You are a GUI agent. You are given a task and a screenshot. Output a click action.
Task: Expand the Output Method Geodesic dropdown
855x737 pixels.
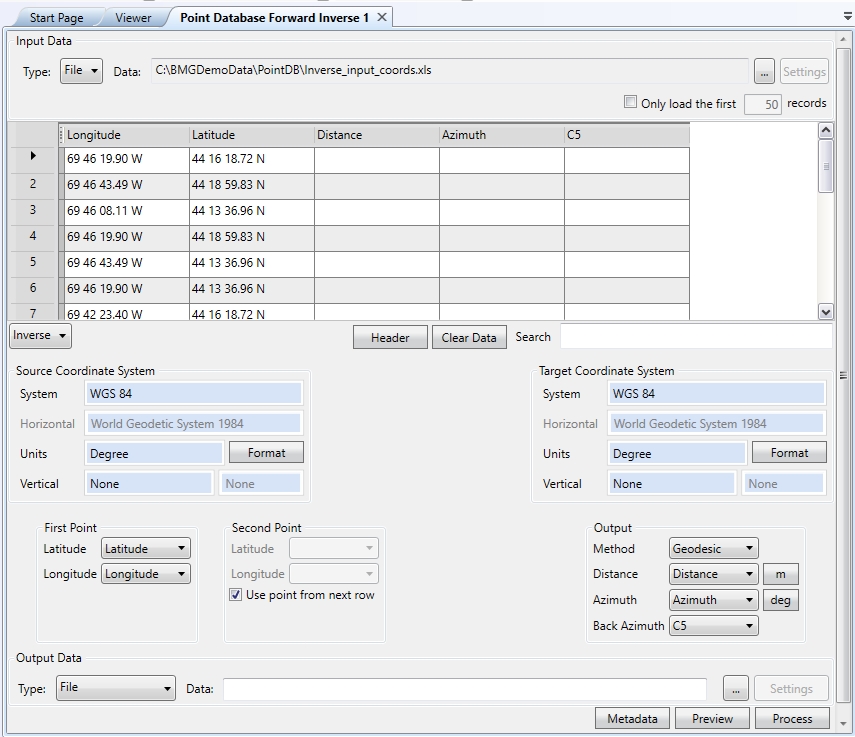(713, 549)
